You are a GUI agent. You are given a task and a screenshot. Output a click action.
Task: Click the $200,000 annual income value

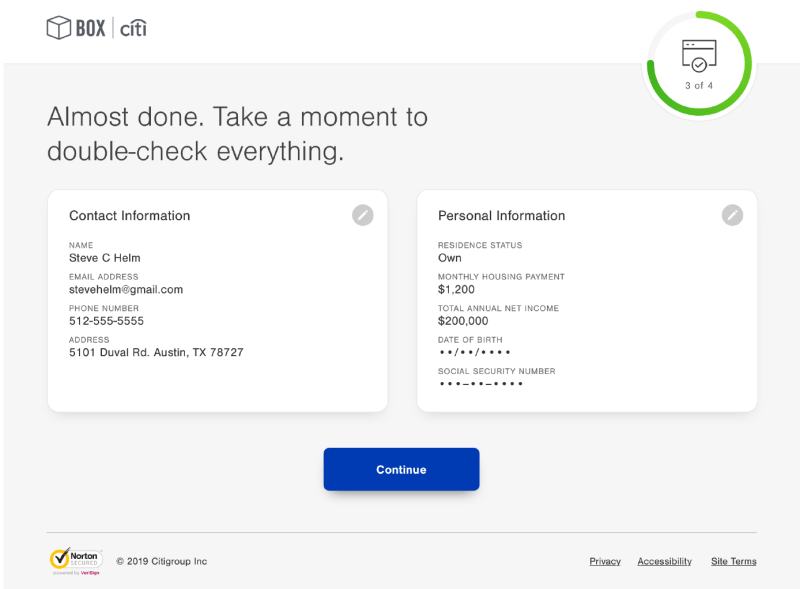463,321
